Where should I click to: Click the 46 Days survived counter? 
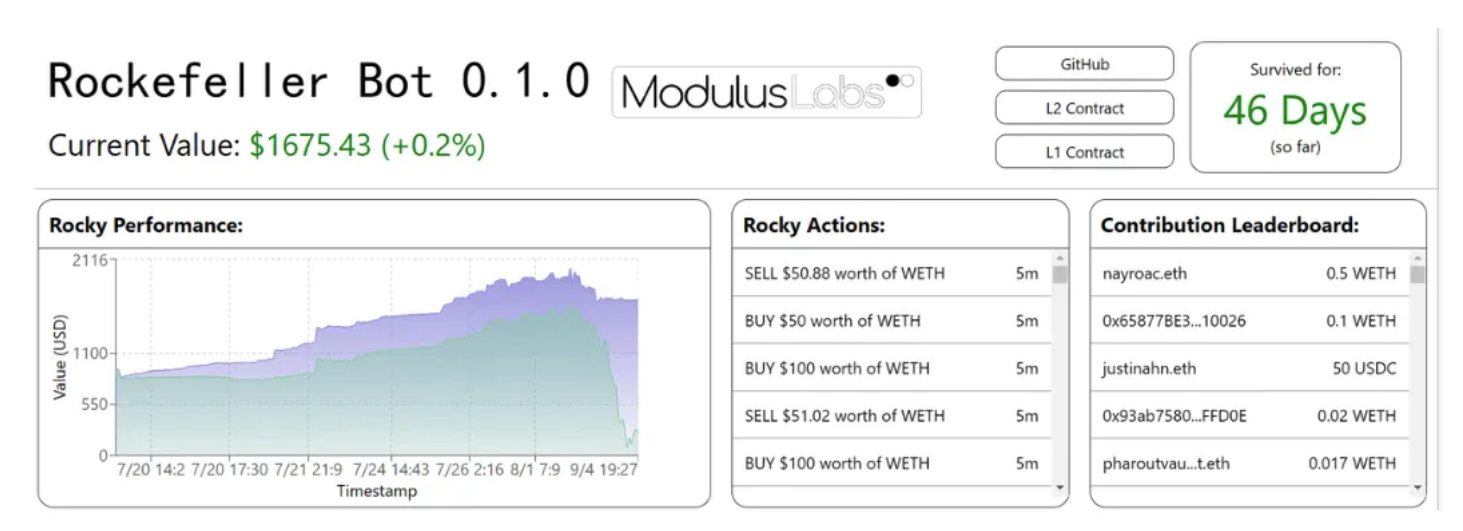(x=1294, y=110)
